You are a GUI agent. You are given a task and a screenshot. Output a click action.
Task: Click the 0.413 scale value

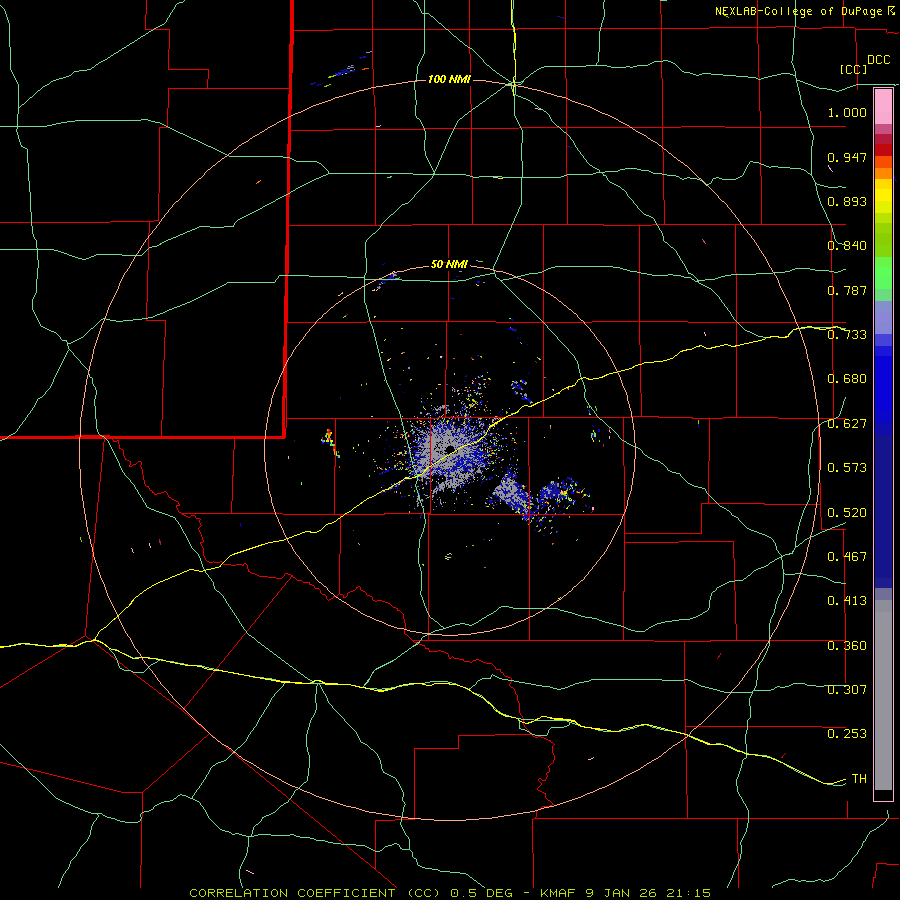click(x=847, y=601)
